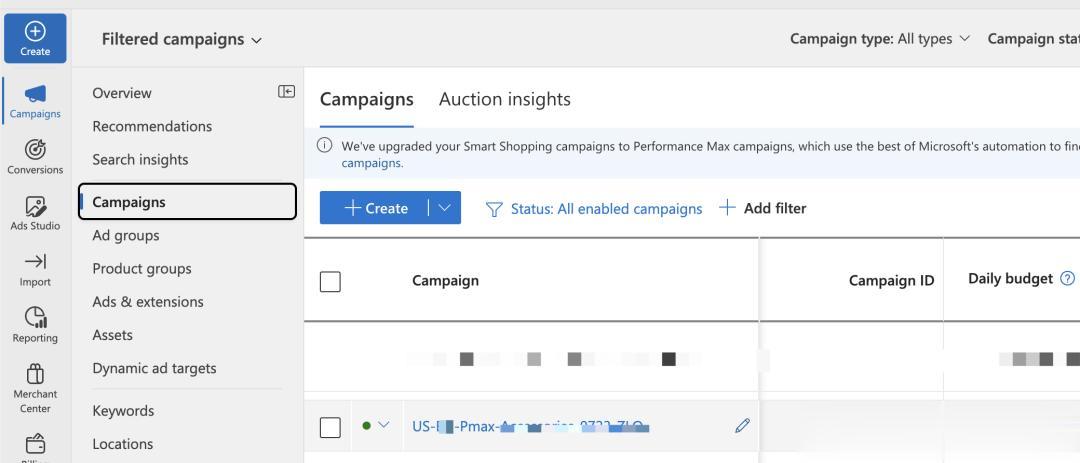Click the Import arrow icon
Screen dimensions: 1080x463
click(x=35, y=262)
